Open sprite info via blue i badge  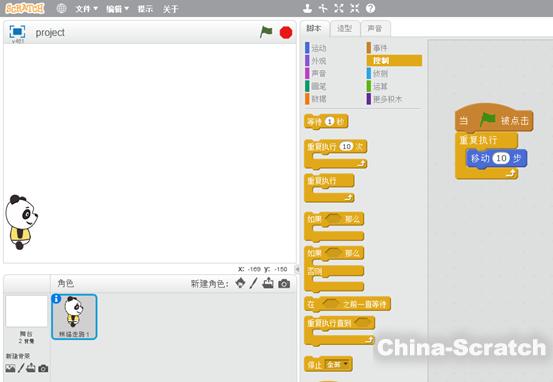click(56, 299)
